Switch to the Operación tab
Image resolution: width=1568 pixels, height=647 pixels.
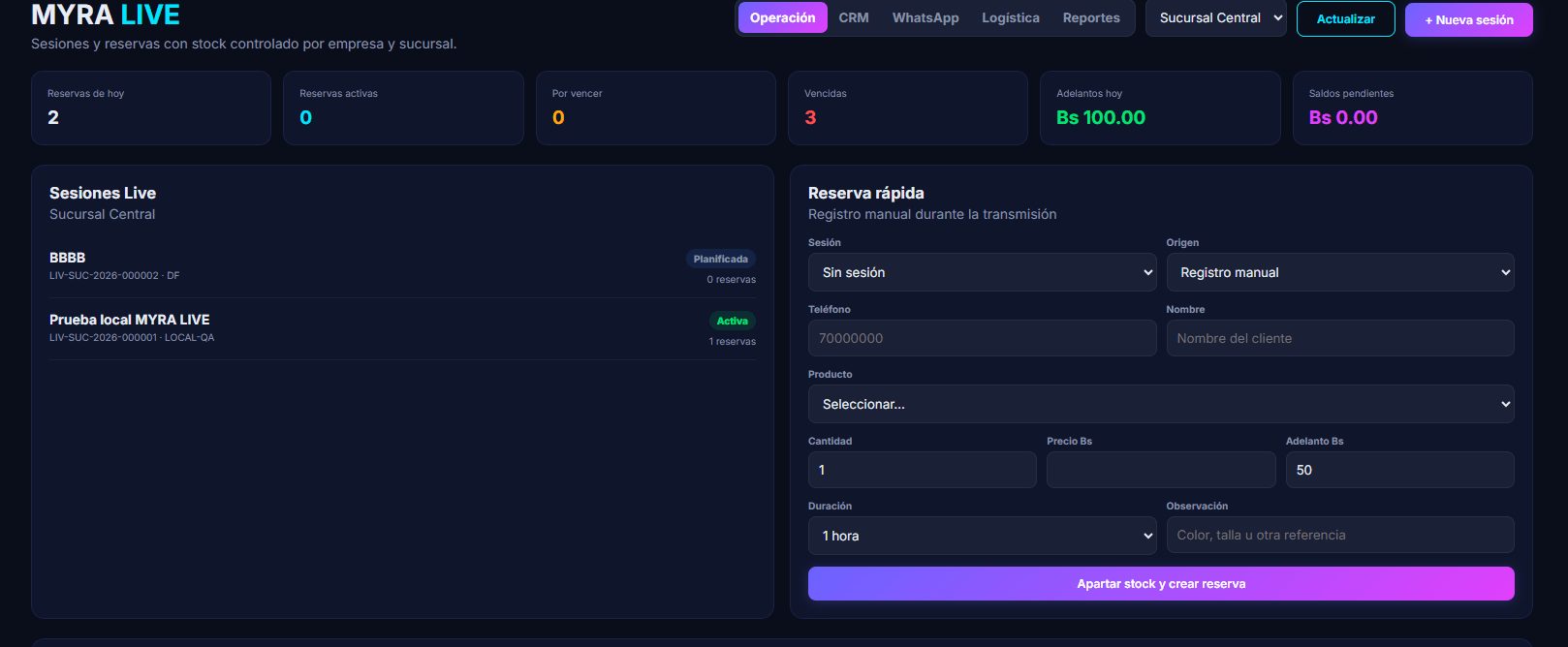[782, 17]
